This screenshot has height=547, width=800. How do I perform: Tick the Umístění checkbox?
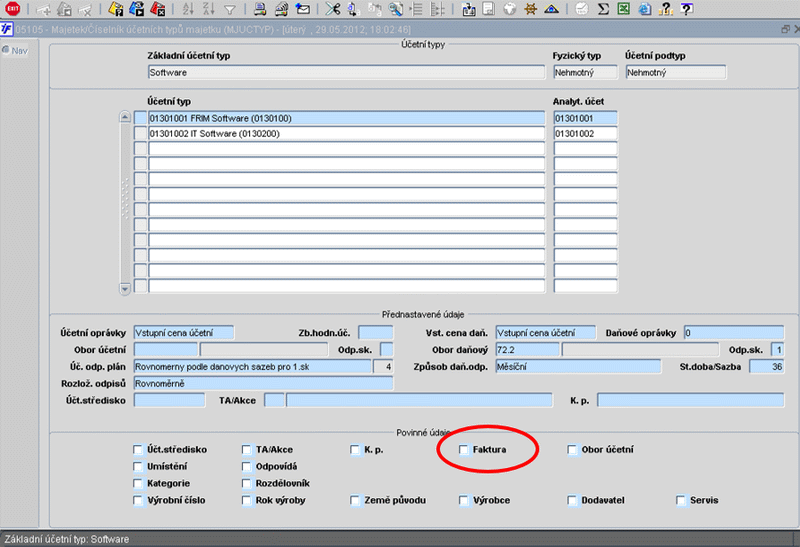[x=137, y=466]
